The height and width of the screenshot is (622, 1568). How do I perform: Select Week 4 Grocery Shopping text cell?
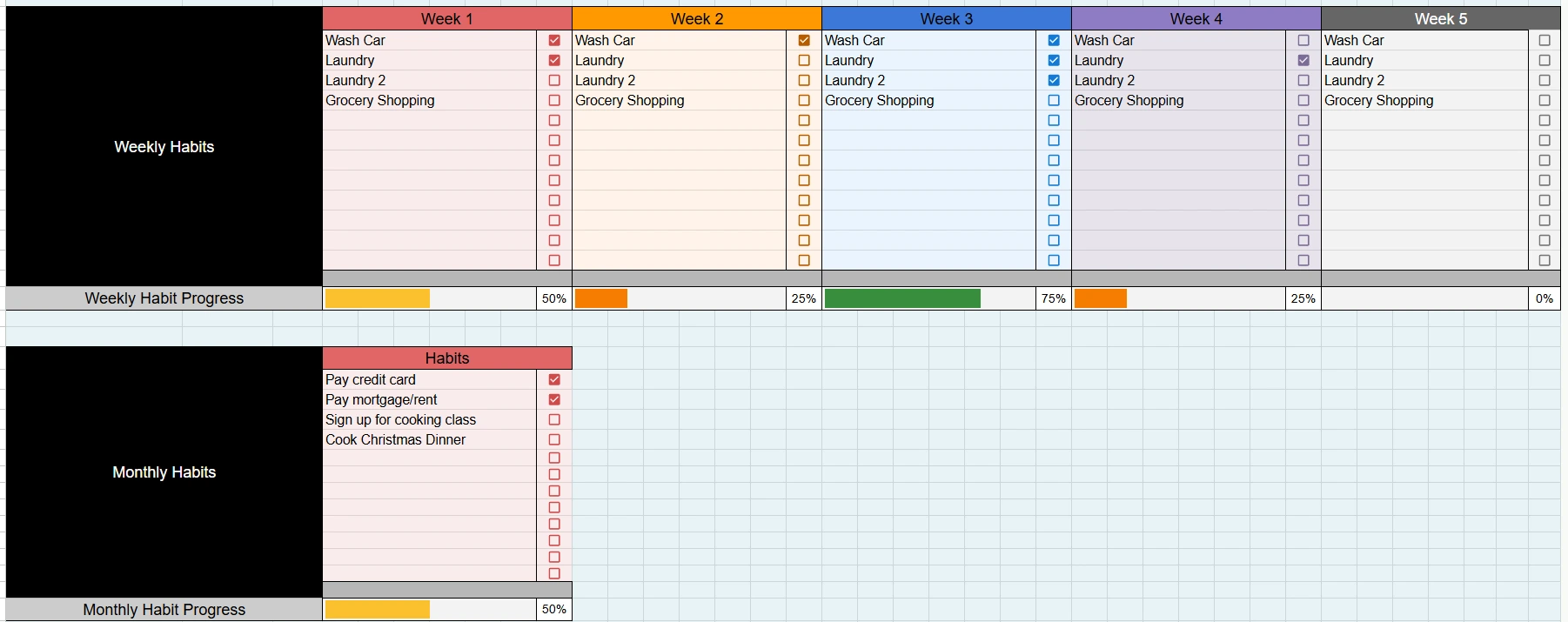coord(1177,100)
